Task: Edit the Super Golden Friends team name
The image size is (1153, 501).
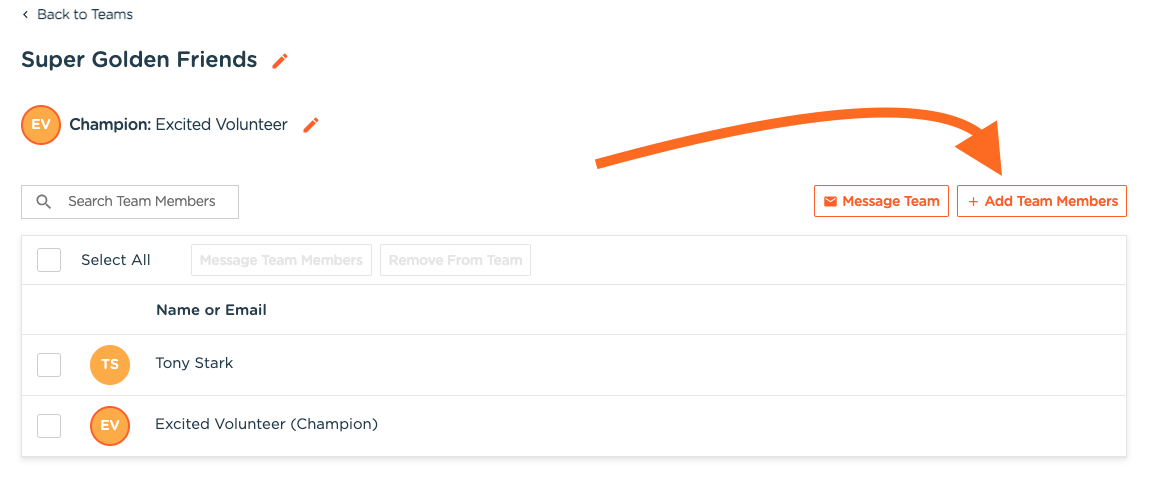Action: (280, 61)
